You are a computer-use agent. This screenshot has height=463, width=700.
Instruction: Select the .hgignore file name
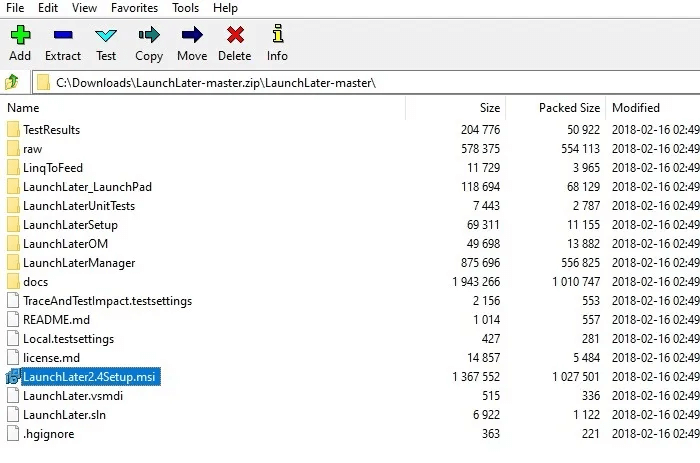(x=49, y=434)
